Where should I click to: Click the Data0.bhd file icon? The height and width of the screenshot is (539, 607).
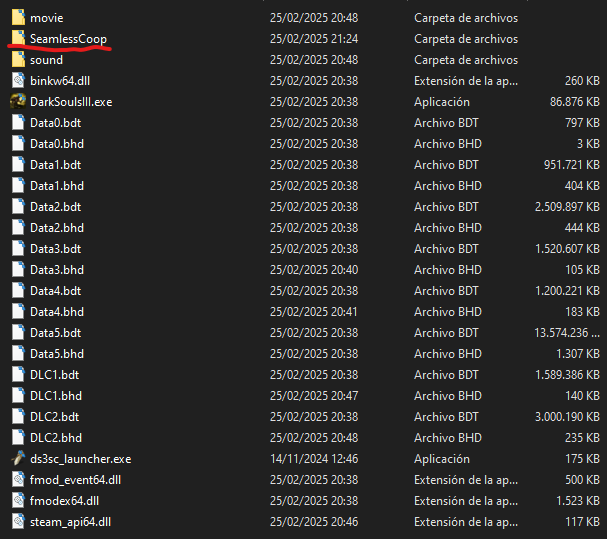[x=18, y=144]
